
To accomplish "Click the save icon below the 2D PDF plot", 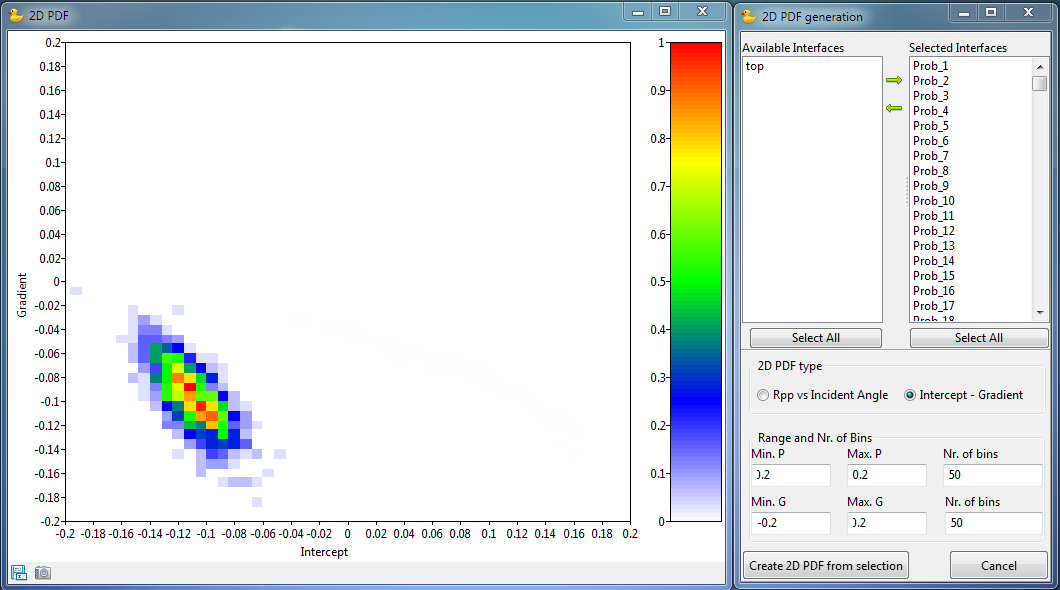I will pyautogui.click(x=19, y=573).
